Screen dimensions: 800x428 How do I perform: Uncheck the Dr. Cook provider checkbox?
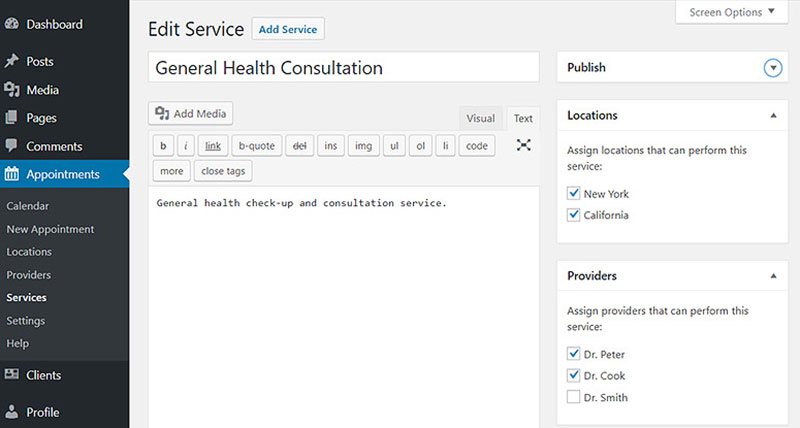pos(573,375)
